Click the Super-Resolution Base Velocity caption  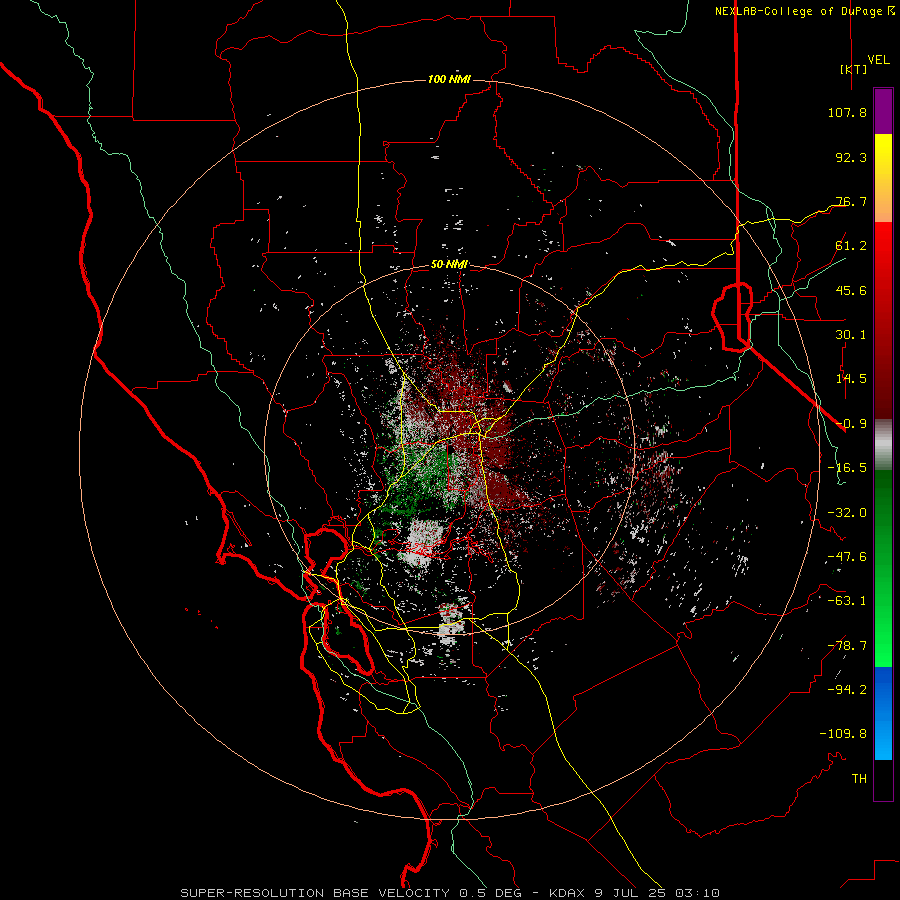pyautogui.click(x=450, y=893)
